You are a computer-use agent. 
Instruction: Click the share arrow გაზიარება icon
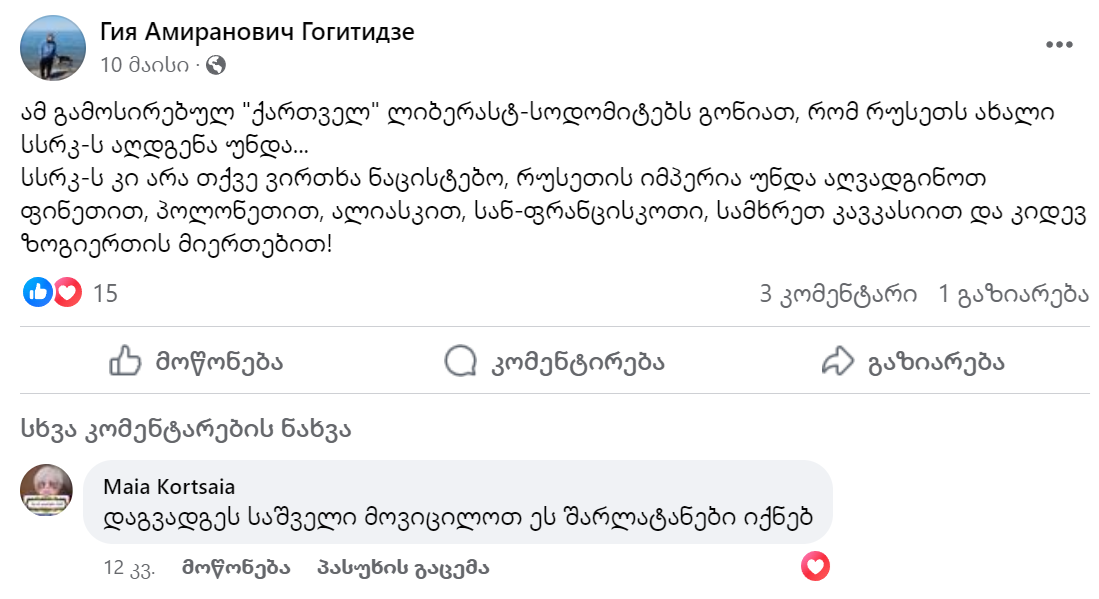(x=836, y=361)
